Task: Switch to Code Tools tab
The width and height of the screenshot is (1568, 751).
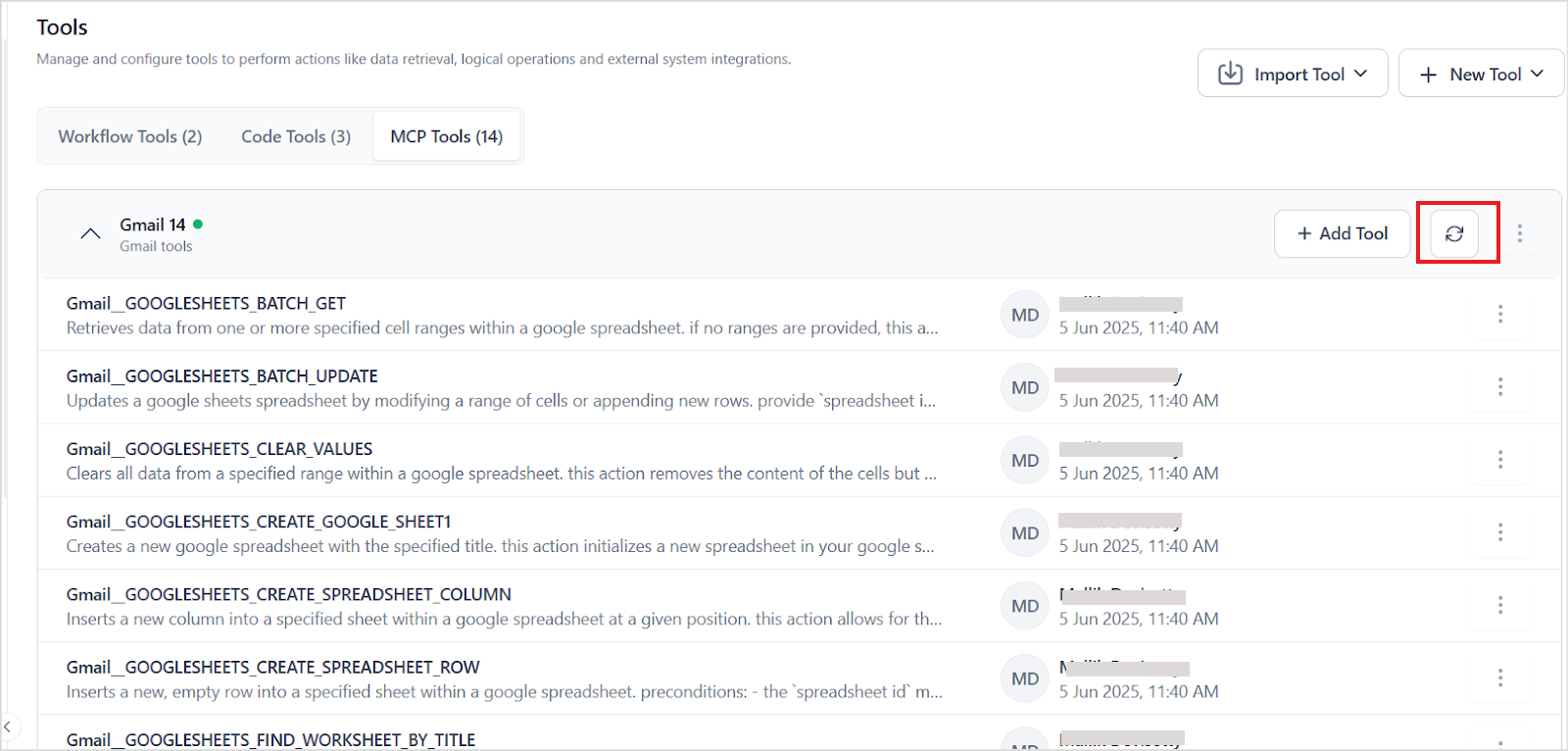Action: (x=296, y=136)
